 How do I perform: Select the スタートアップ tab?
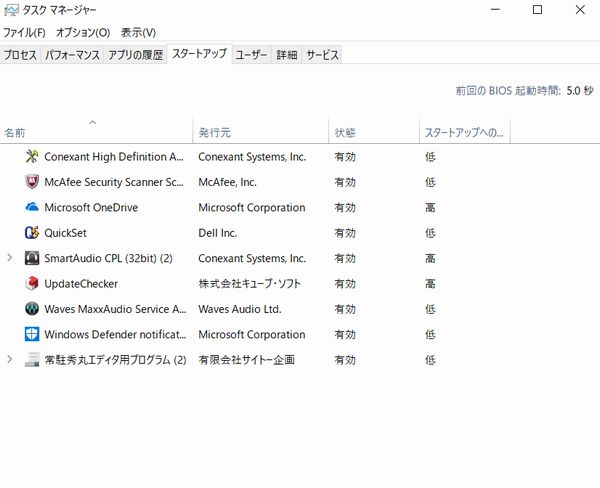coord(199,54)
